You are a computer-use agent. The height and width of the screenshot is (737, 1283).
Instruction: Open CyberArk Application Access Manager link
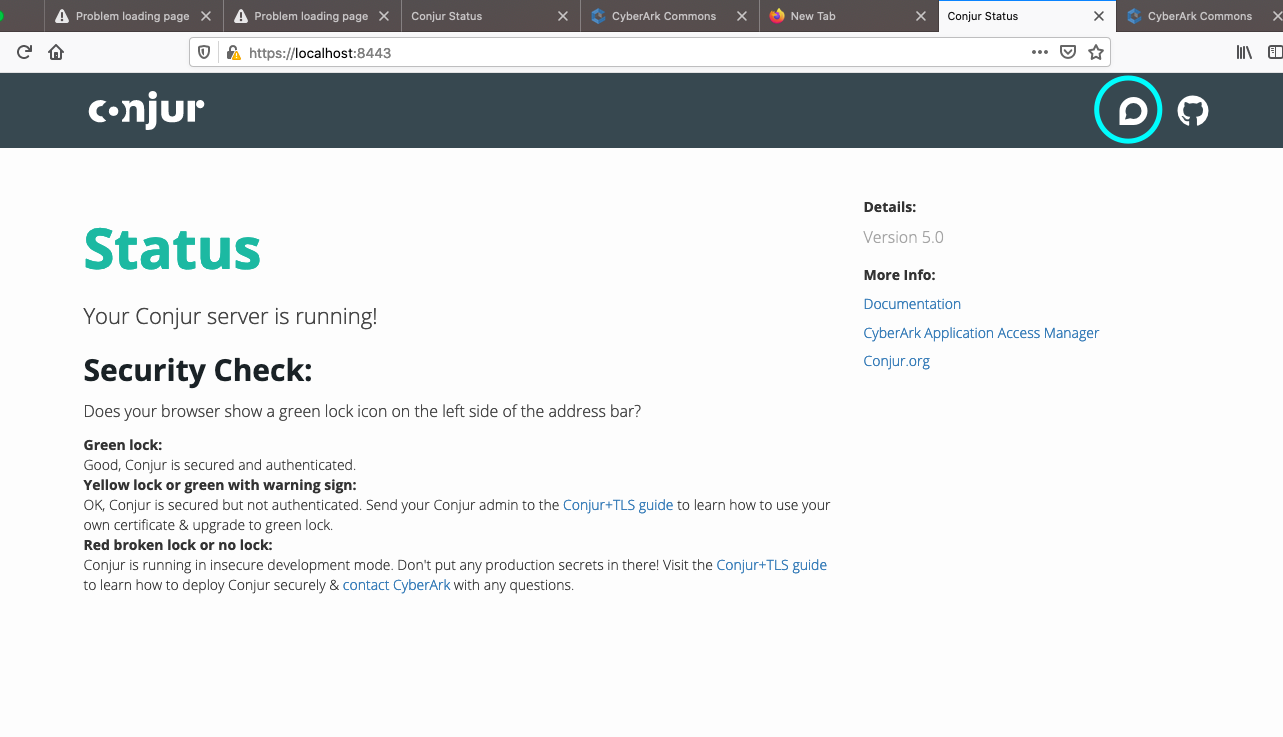(x=981, y=333)
